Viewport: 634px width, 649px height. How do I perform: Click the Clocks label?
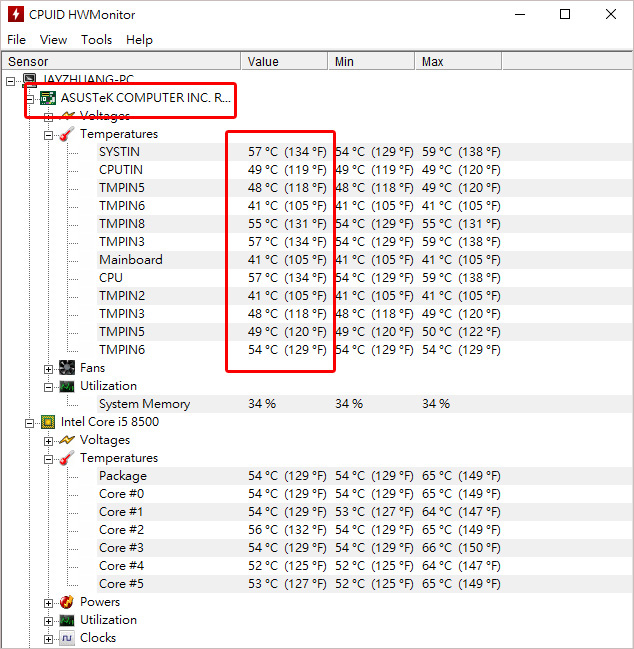[98, 638]
